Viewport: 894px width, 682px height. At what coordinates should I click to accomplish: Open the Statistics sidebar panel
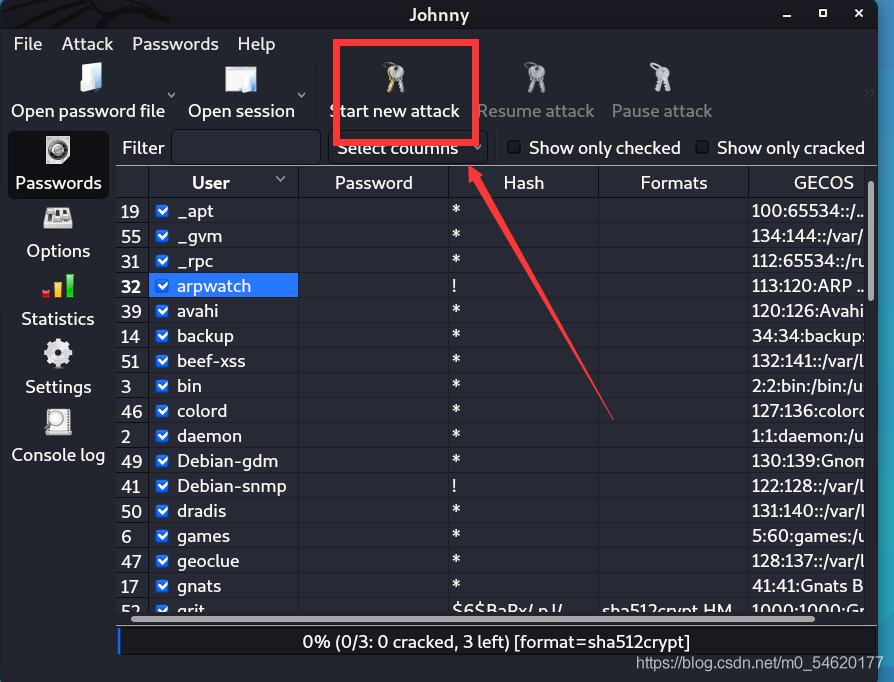(x=58, y=301)
